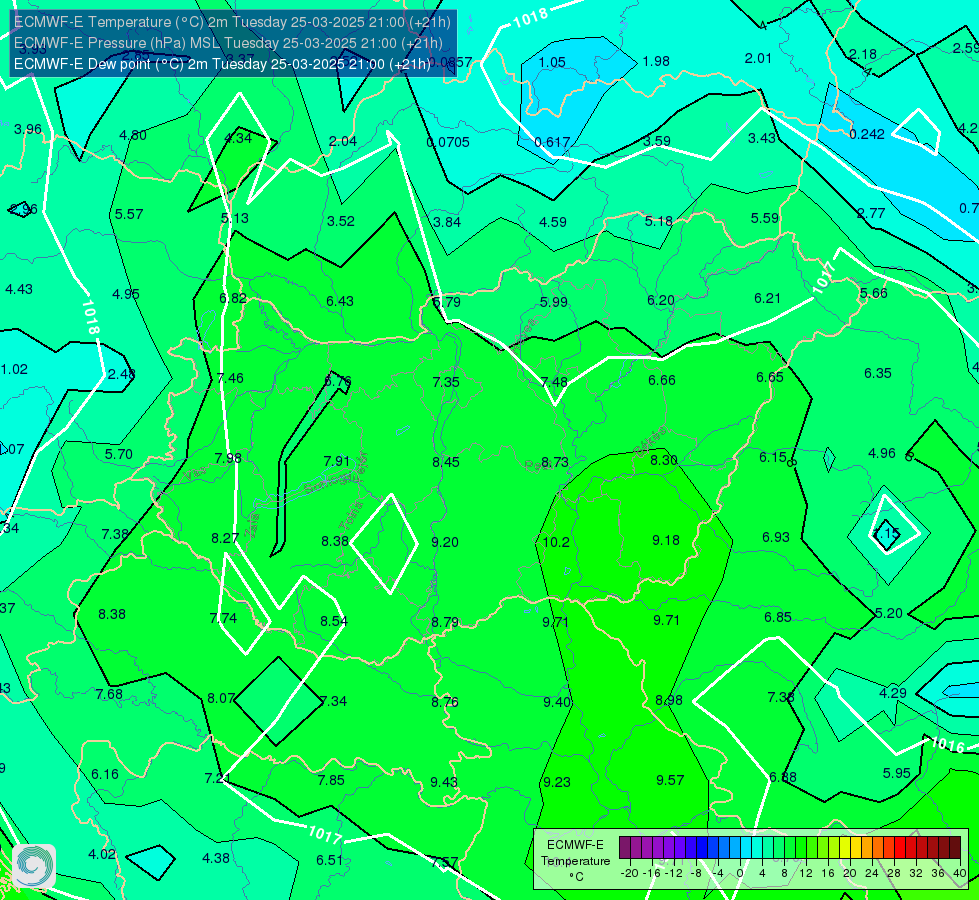Click the 9.23 temperature value
Screen dimensions: 979x900
pos(556,783)
